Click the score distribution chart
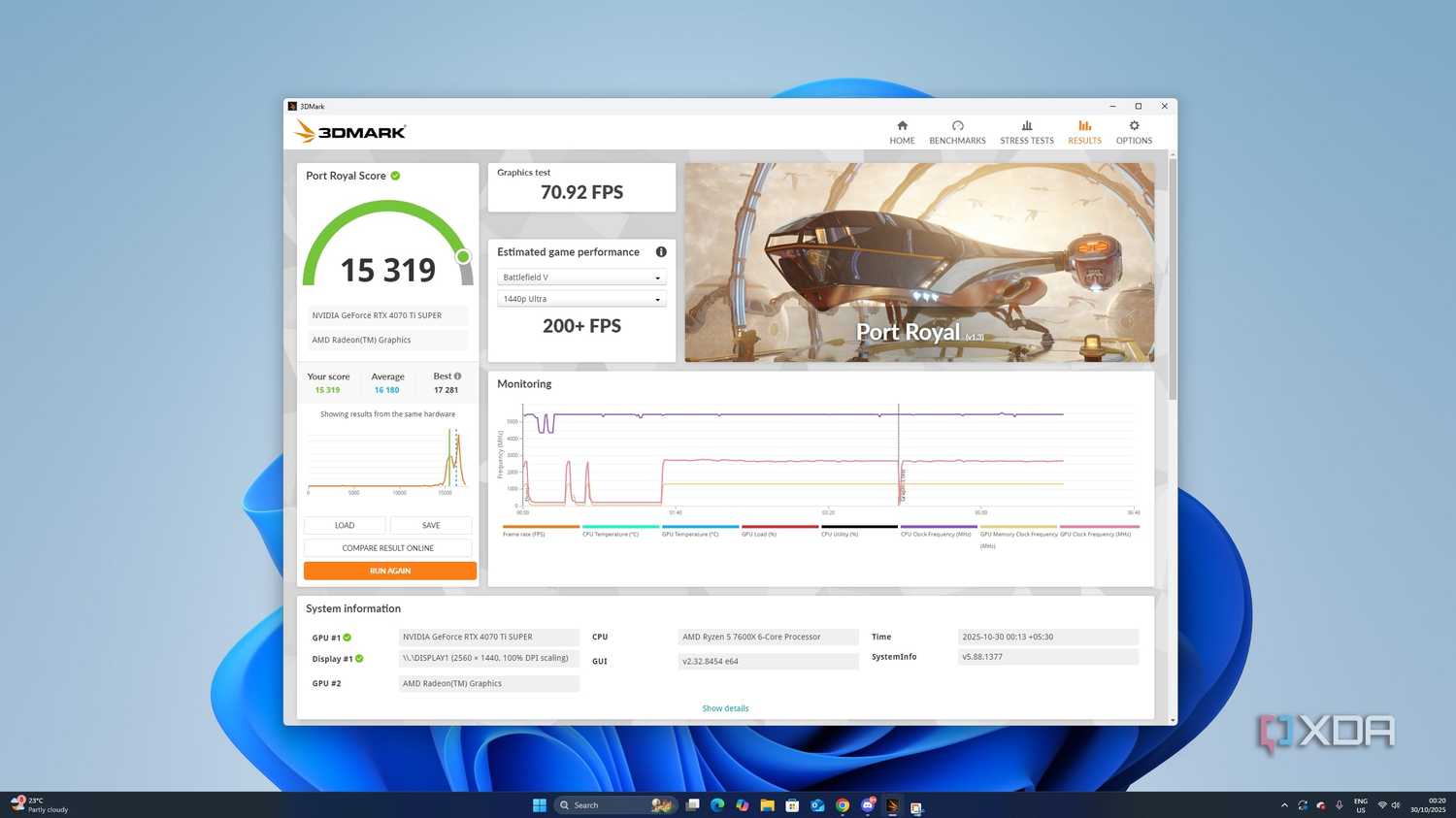The width and height of the screenshot is (1456, 818). [387, 461]
